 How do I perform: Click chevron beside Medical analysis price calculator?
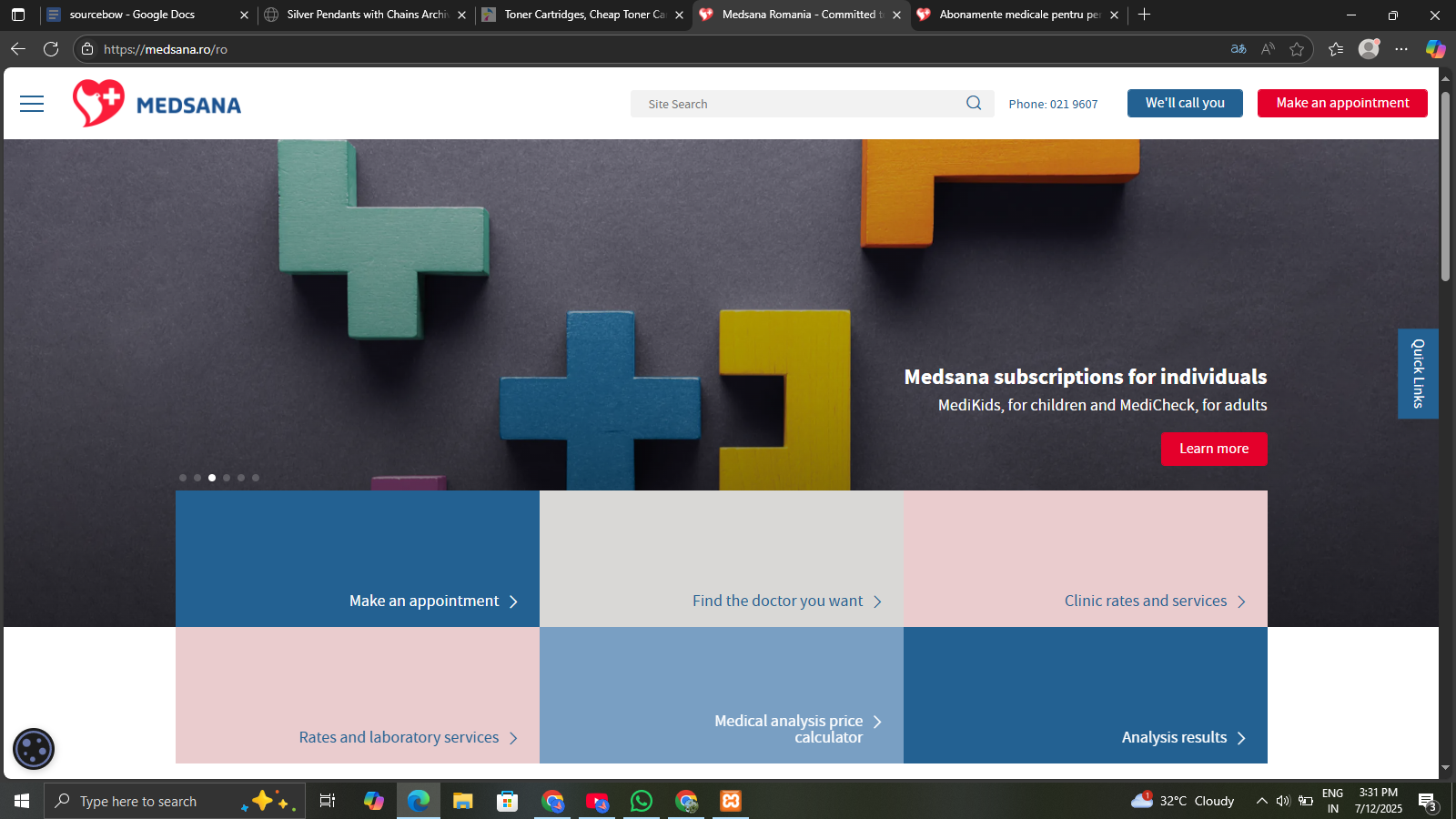pyautogui.click(x=877, y=722)
